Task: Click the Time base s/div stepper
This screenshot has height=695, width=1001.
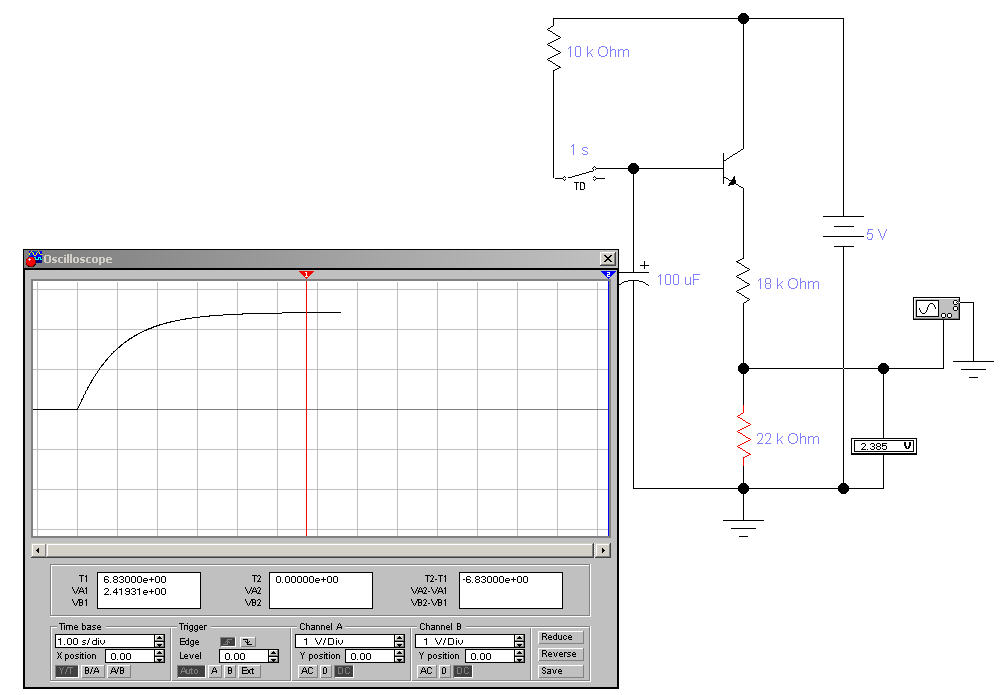Action: click(x=160, y=641)
